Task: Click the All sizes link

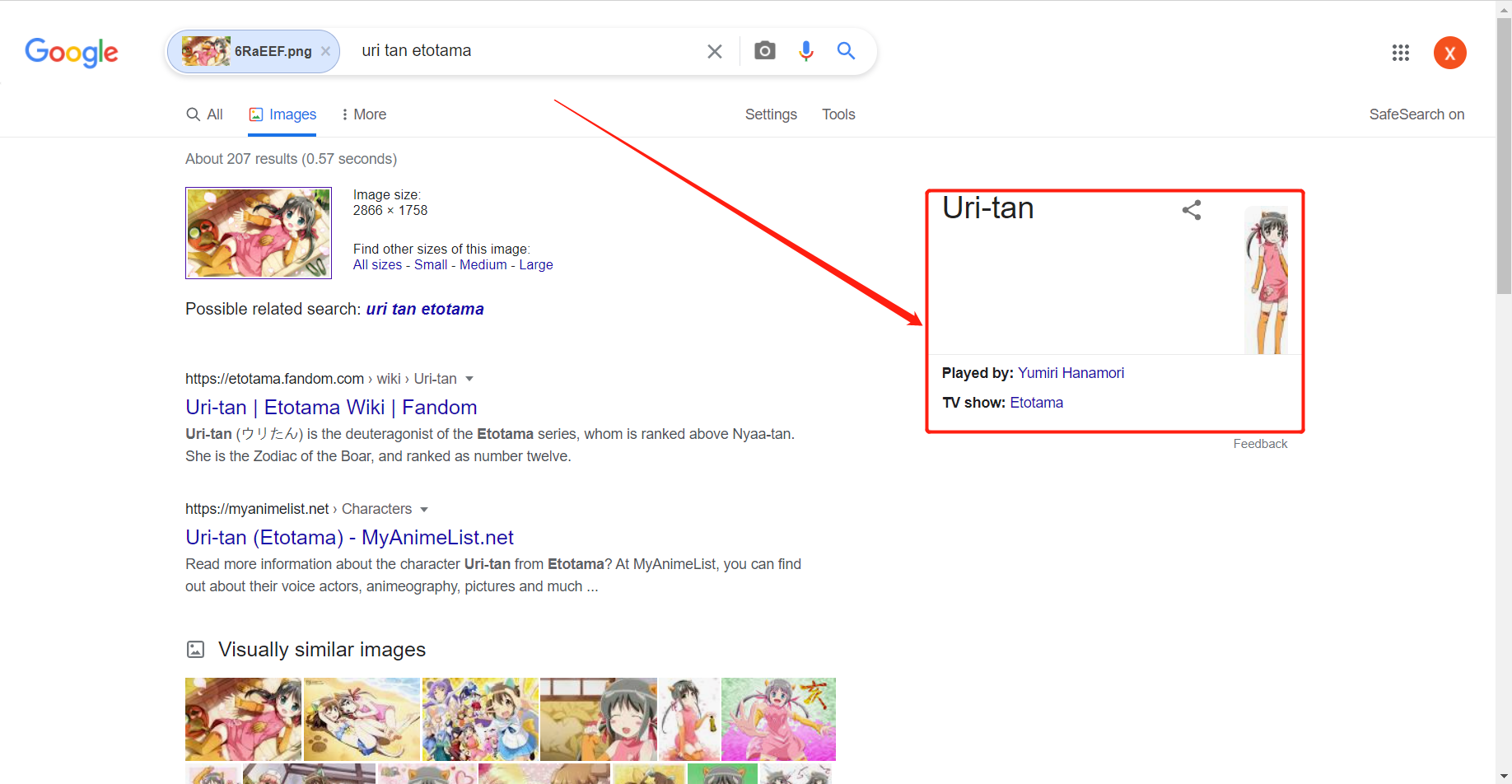Action: click(x=377, y=264)
